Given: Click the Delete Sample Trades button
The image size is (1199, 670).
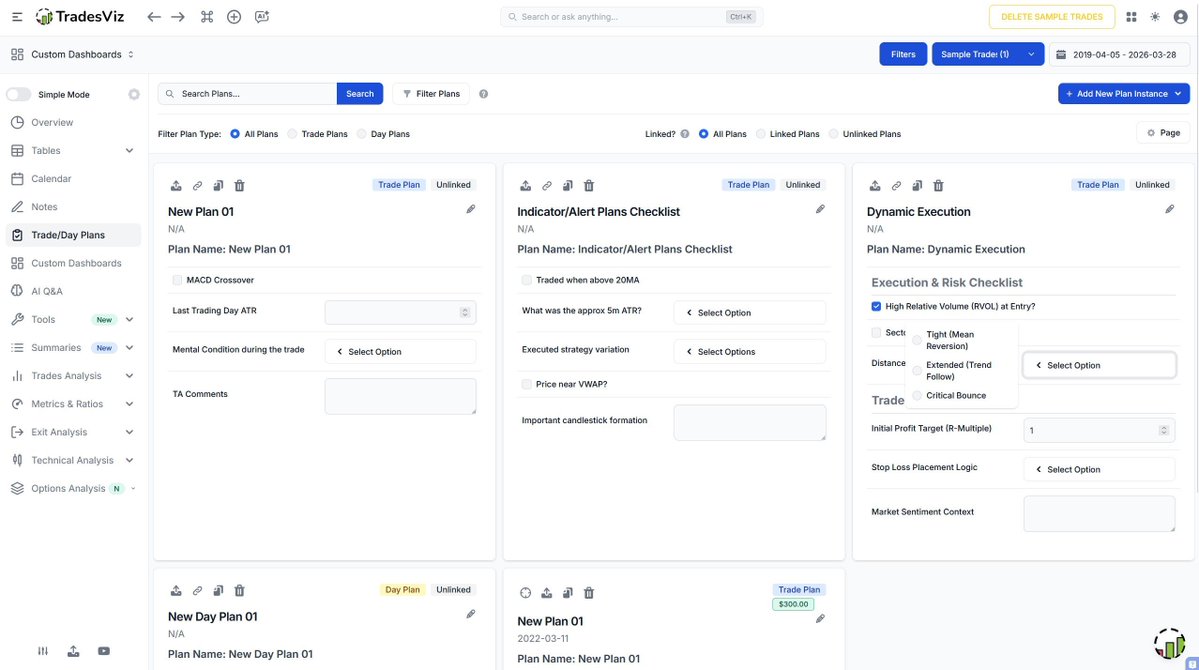Looking at the screenshot, I should (x=1051, y=17).
